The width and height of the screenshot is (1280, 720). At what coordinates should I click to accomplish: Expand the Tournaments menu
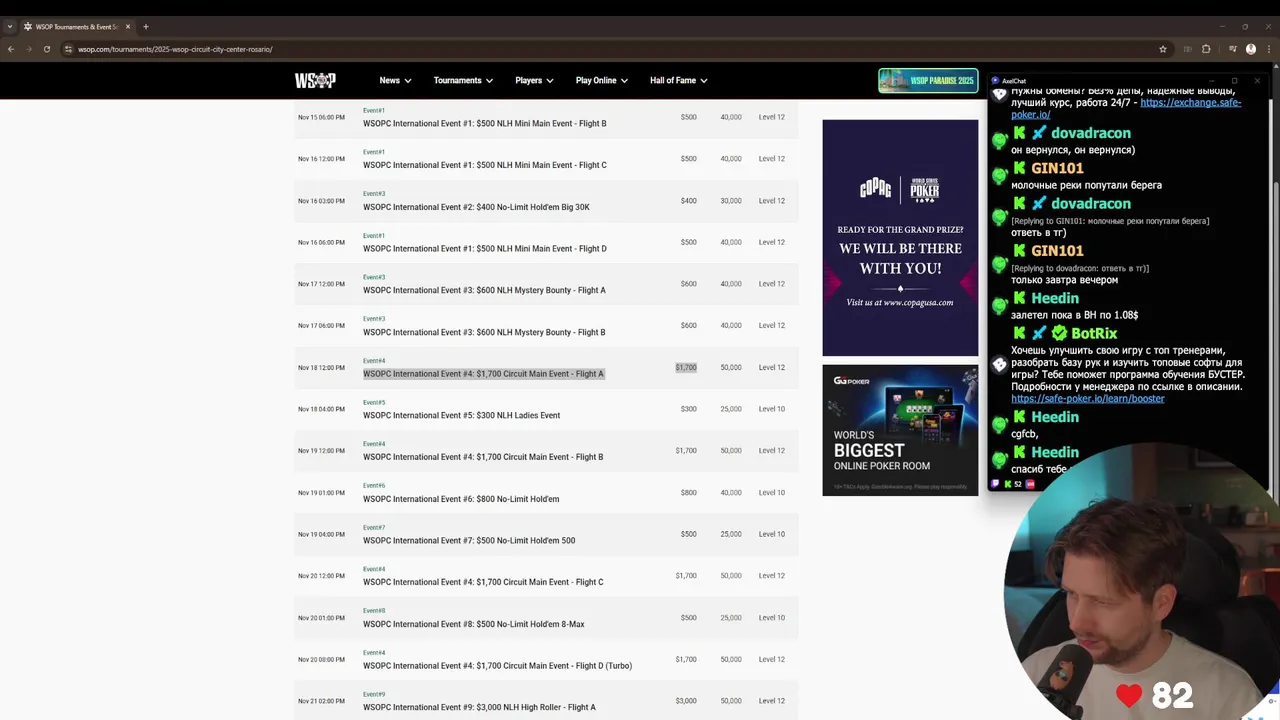[463, 80]
